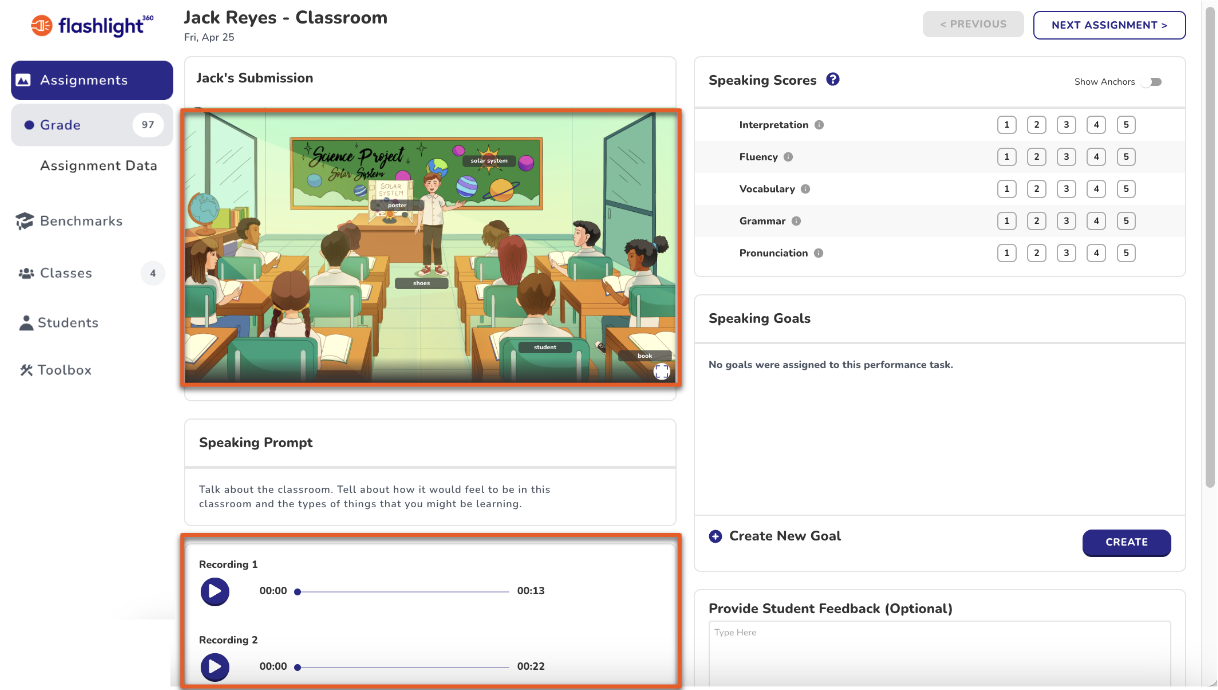Click the "shoes" label in image
This screenshot has height=690, width=1218.
421,283
